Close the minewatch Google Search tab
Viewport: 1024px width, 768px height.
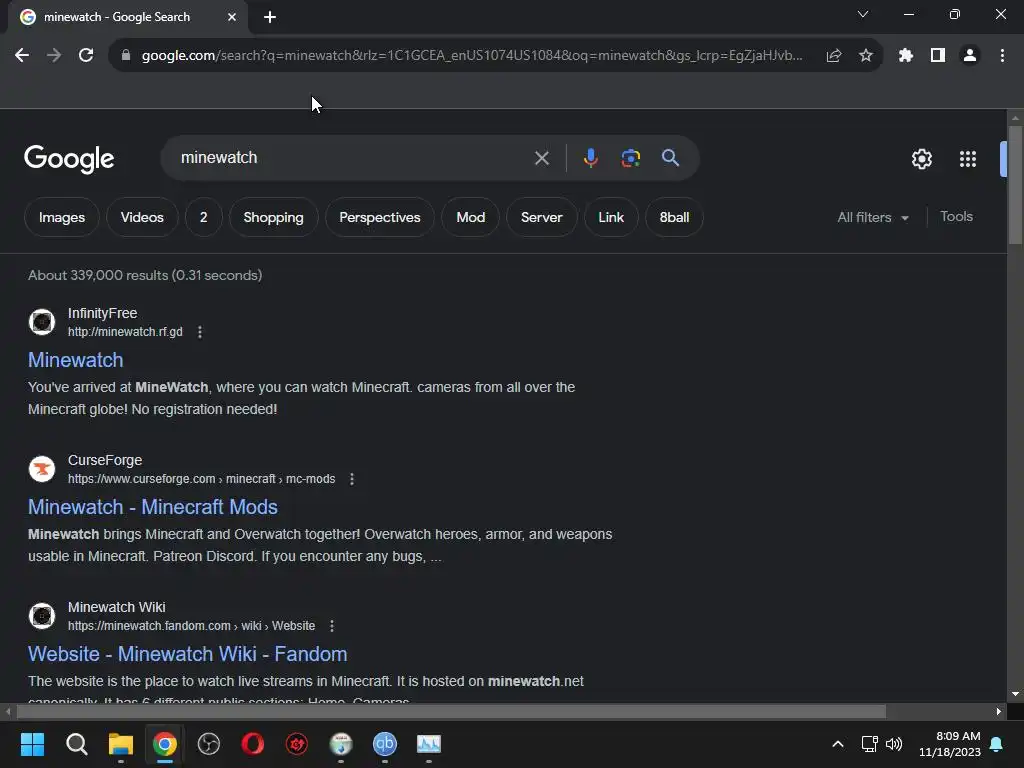pyautogui.click(x=232, y=18)
